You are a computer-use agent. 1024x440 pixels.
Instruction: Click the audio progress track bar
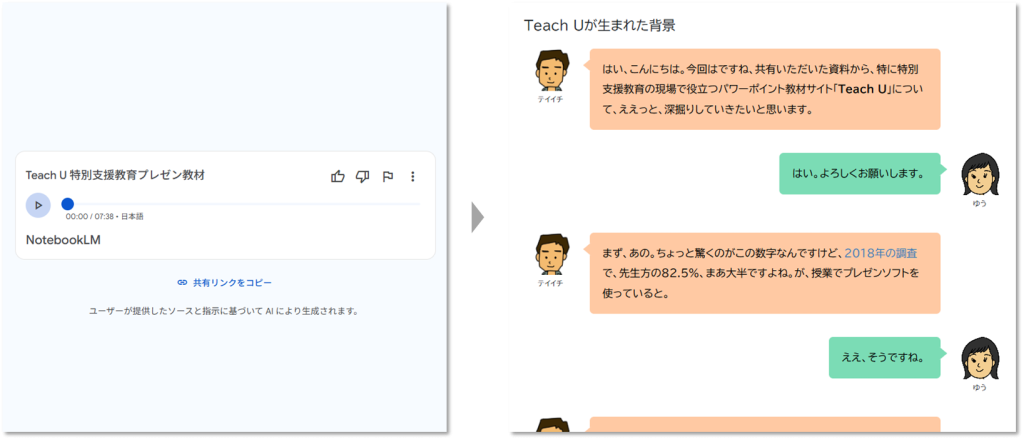243,204
